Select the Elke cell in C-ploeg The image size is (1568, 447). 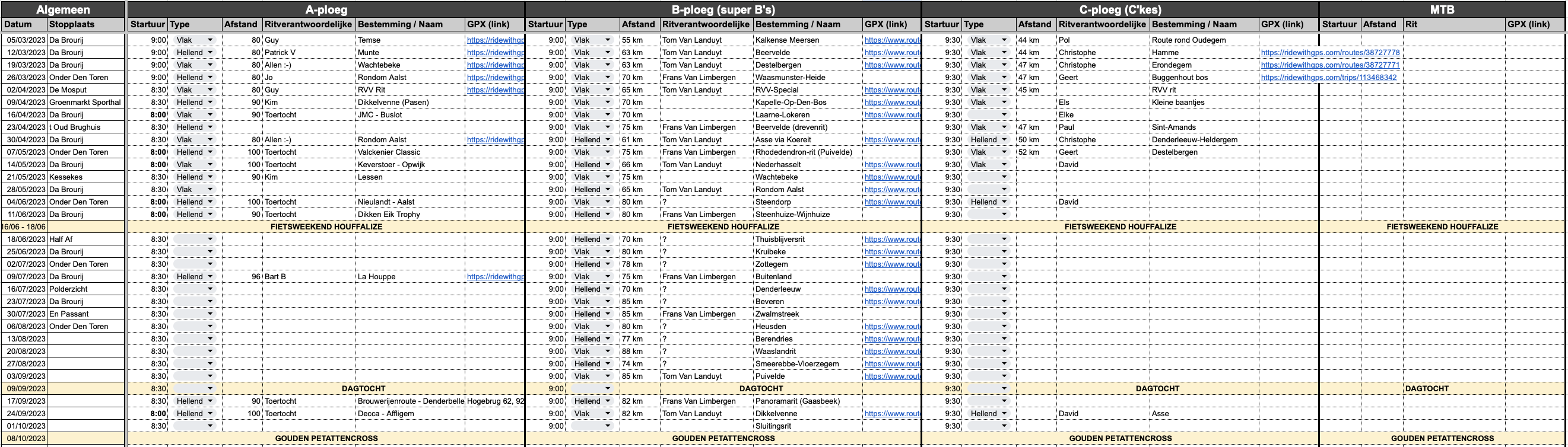click(x=1103, y=115)
